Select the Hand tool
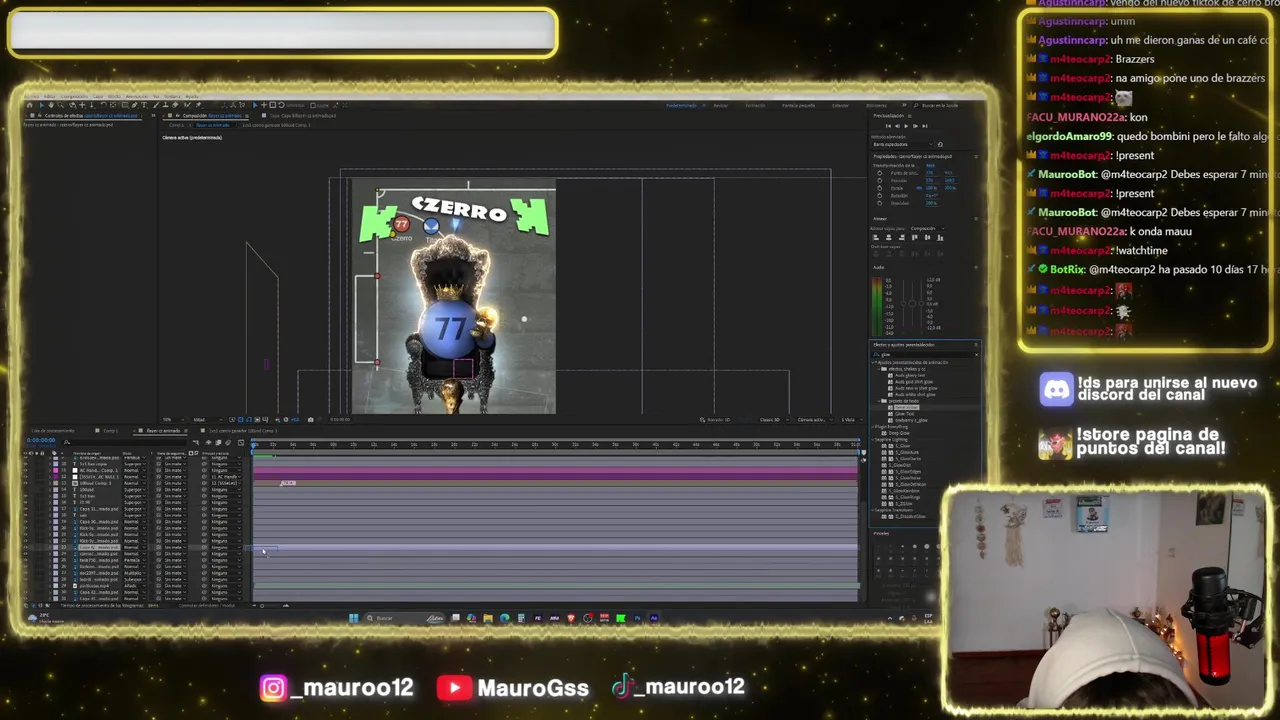The height and width of the screenshot is (720, 1280). tap(51, 105)
